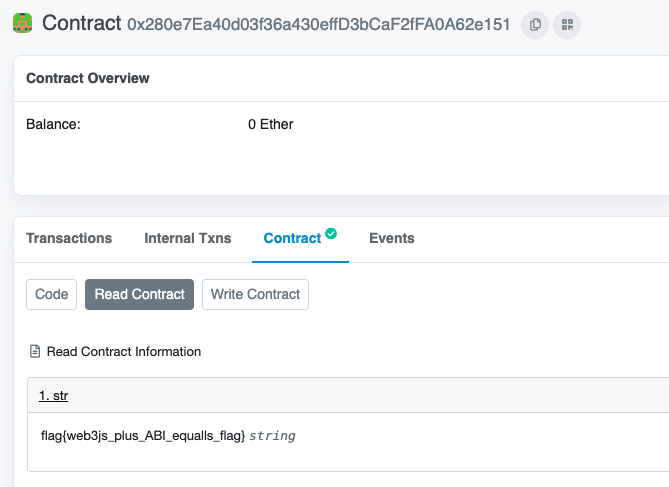Screen dimensions: 669x487
Task: Click the document icon beside Read Contract Information
Action: [x=36, y=352]
